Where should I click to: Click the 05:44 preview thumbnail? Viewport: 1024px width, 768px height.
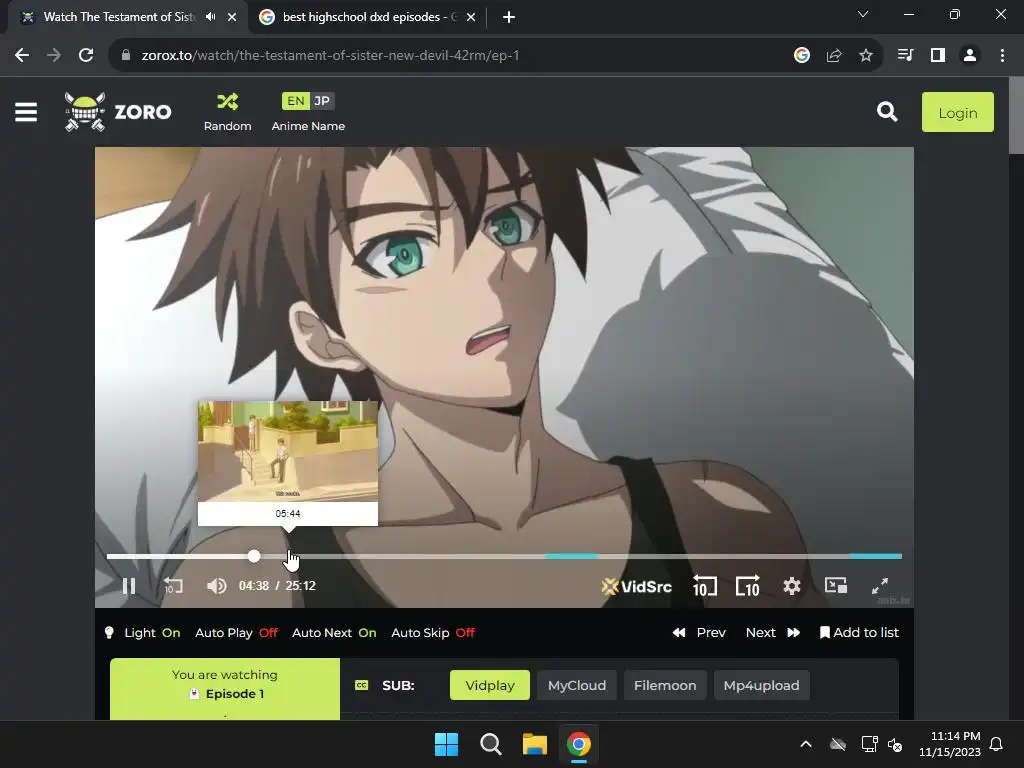pos(288,451)
